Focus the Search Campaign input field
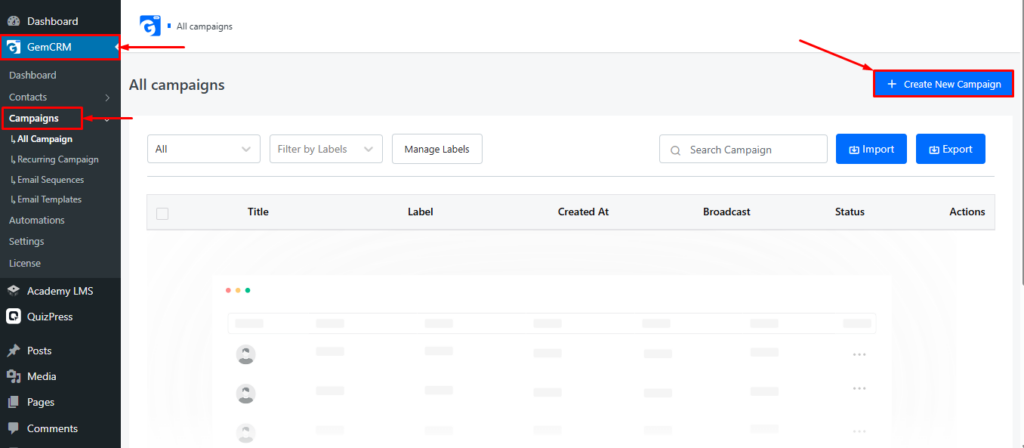The image size is (1024, 448). pyautogui.click(x=743, y=150)
